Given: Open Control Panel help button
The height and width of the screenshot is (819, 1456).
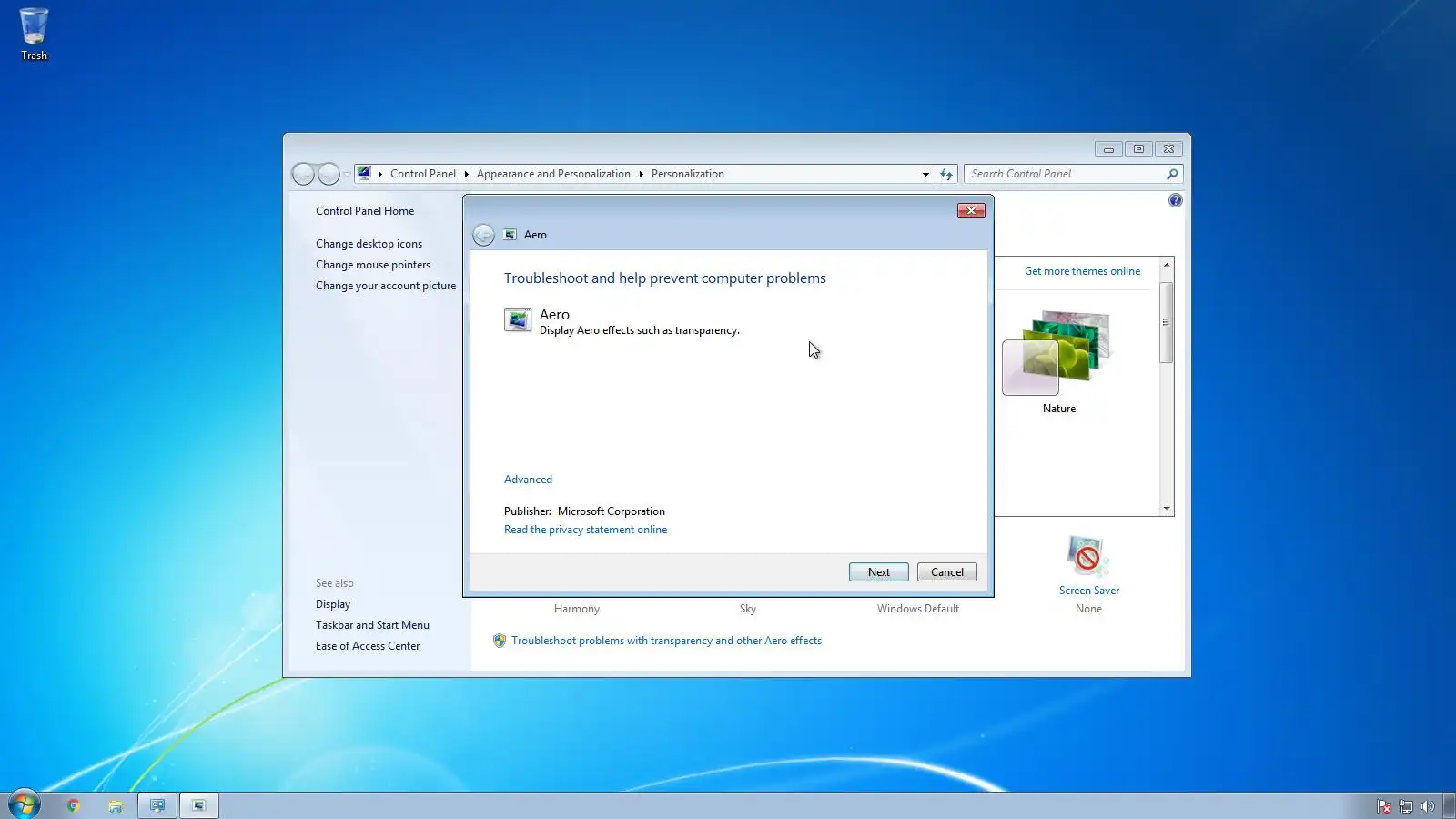Looking at the screenshot, I should (x=1176, y=200).
